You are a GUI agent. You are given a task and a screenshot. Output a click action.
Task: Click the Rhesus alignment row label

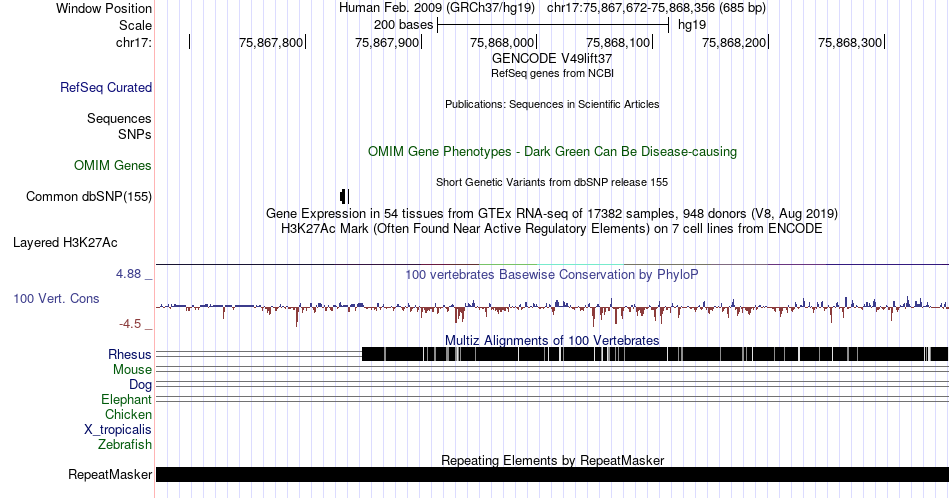tap(130, 354)
